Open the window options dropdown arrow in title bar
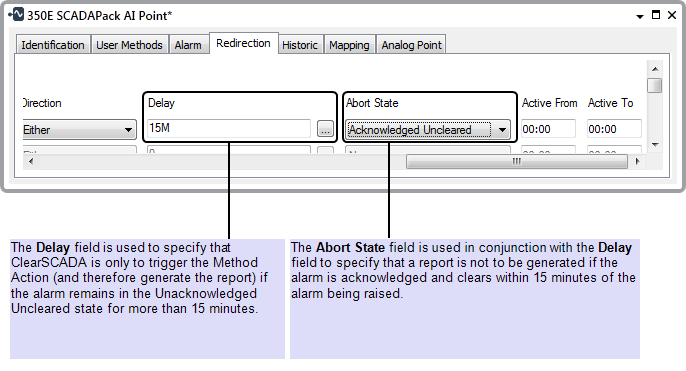Screen dimensions: 686x371 [640, 17]
